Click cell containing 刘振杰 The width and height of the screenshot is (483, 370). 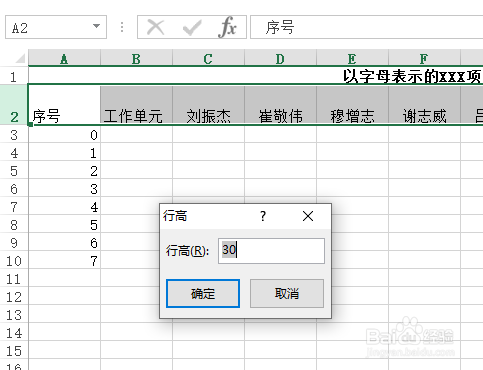click(208, 105)
